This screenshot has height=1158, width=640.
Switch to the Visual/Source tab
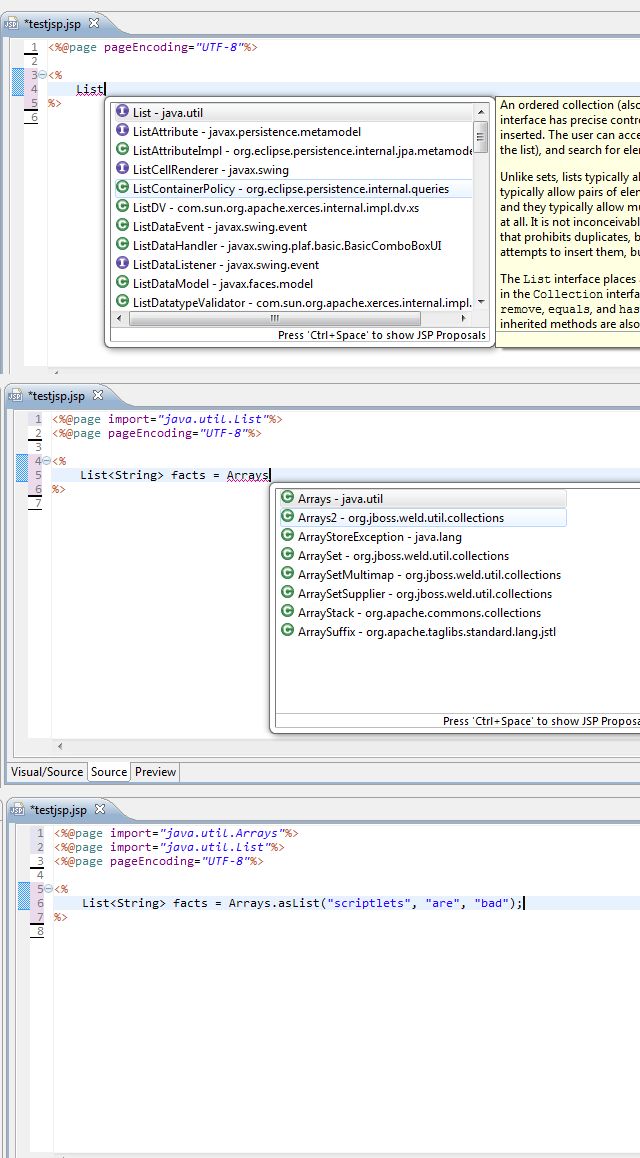[47, 772]
